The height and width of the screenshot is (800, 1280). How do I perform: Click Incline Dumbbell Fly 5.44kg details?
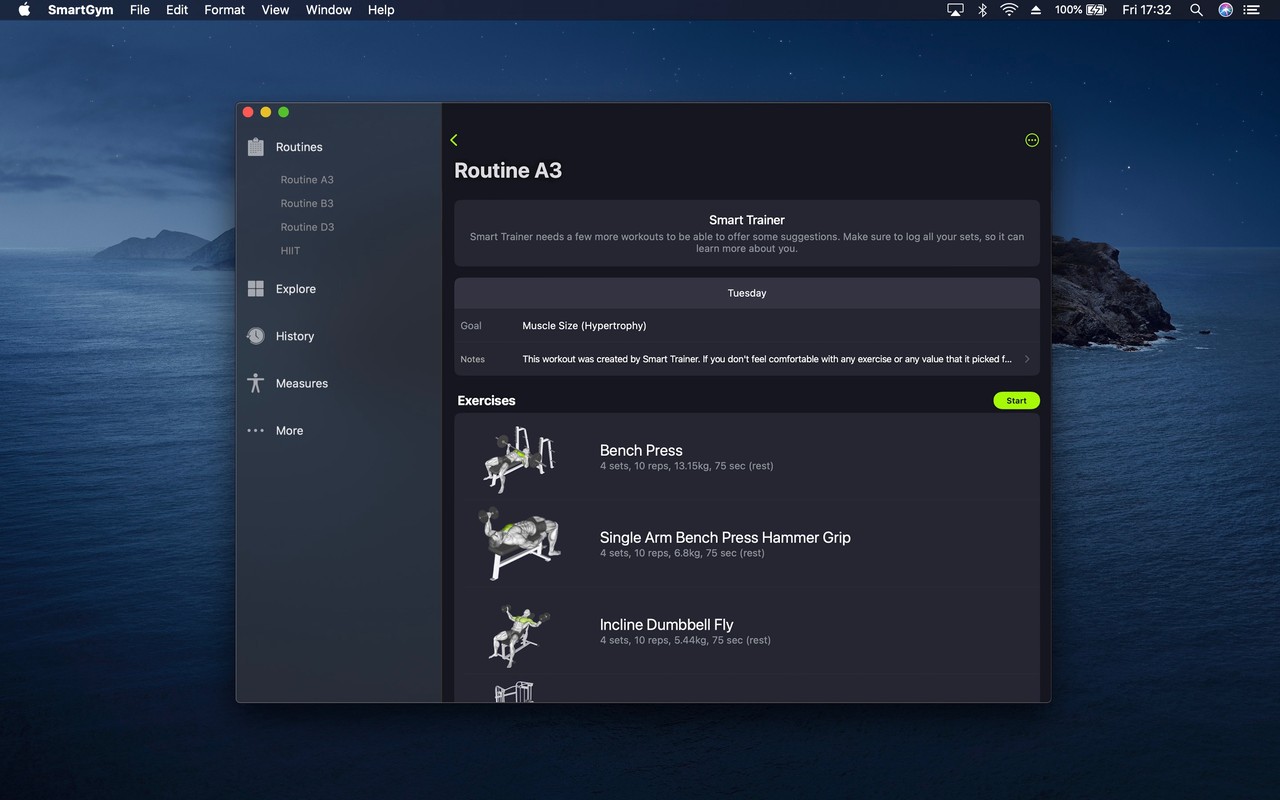[x=685, y=640]
